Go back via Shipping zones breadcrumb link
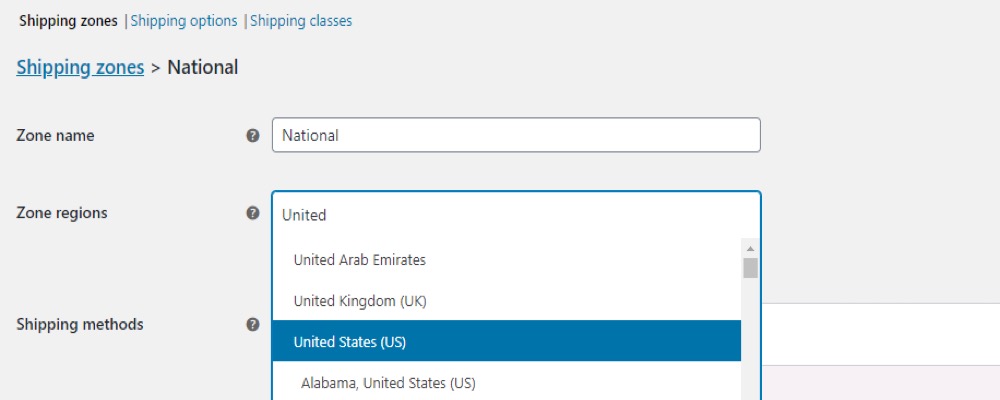This screenshot has width=1000, height=400. (x=80, y=67)
